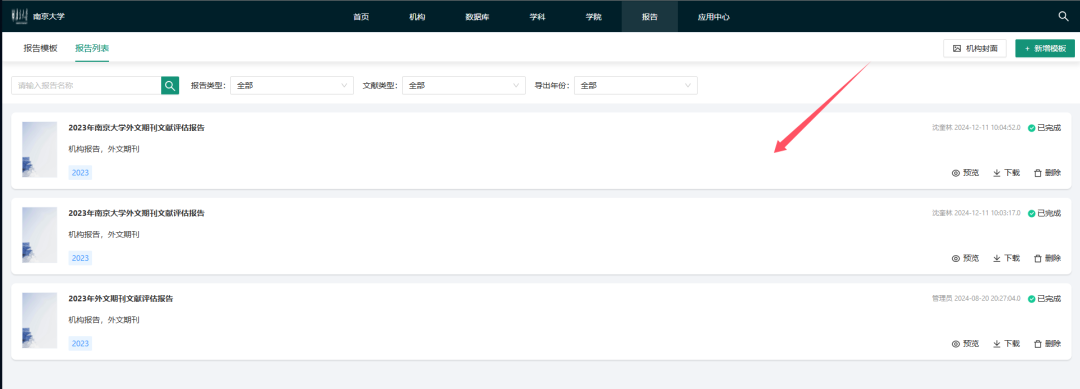Open the 导出年份 dropdown

click(636, 85)
